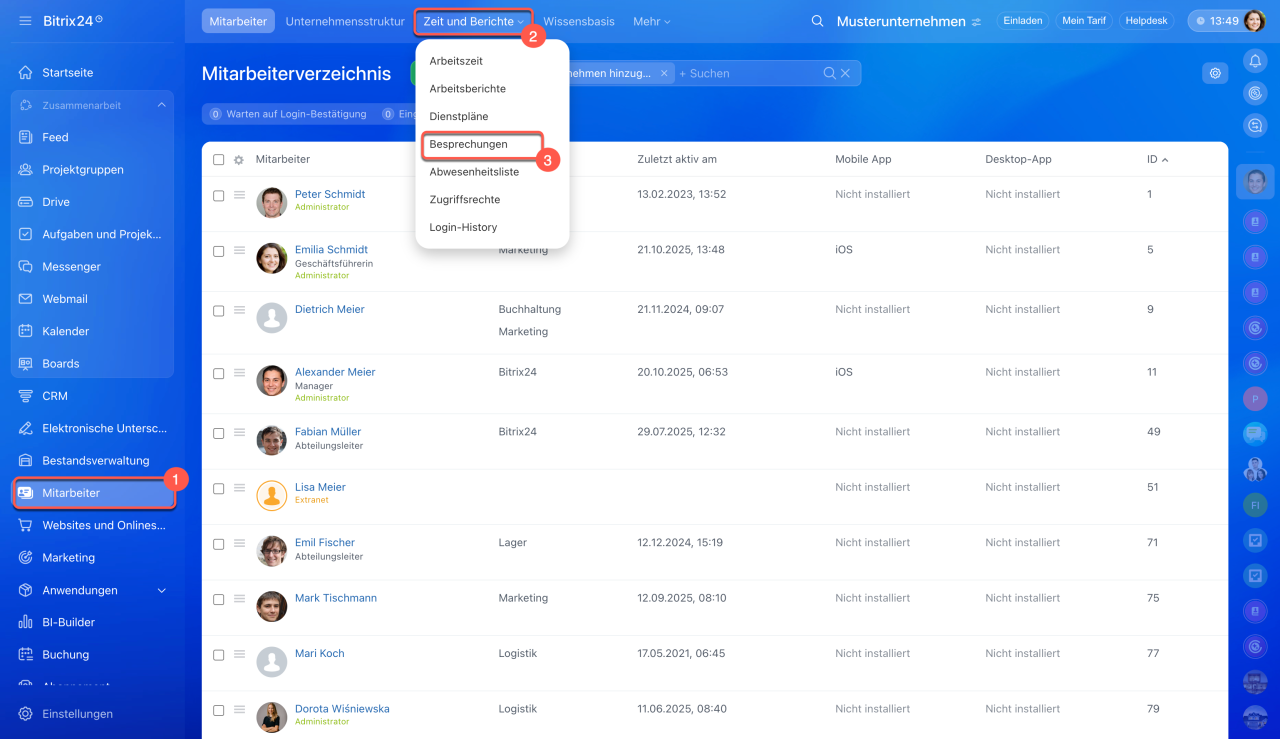The image size is (1280, 739).
Task: Open the hamburger menu next to Bitrix24
Action: click(25, 21)
